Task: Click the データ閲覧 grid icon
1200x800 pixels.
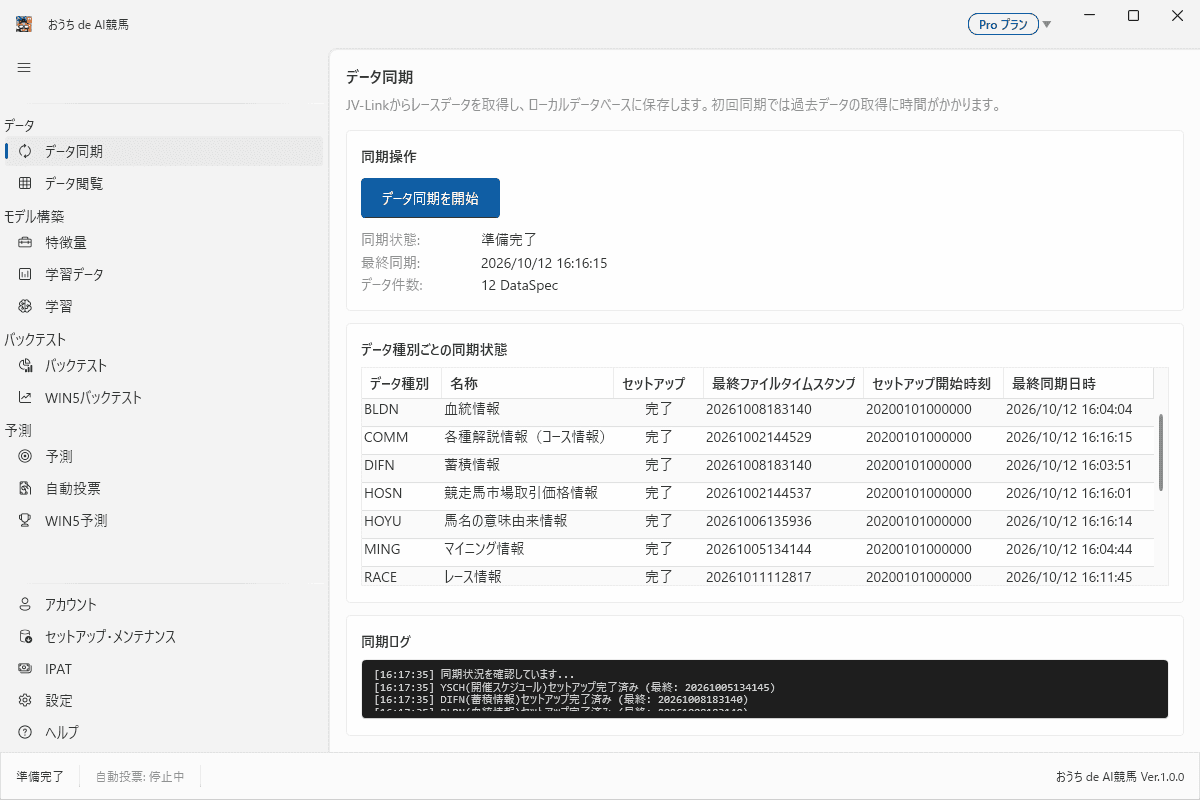Action: coord(25,184)
